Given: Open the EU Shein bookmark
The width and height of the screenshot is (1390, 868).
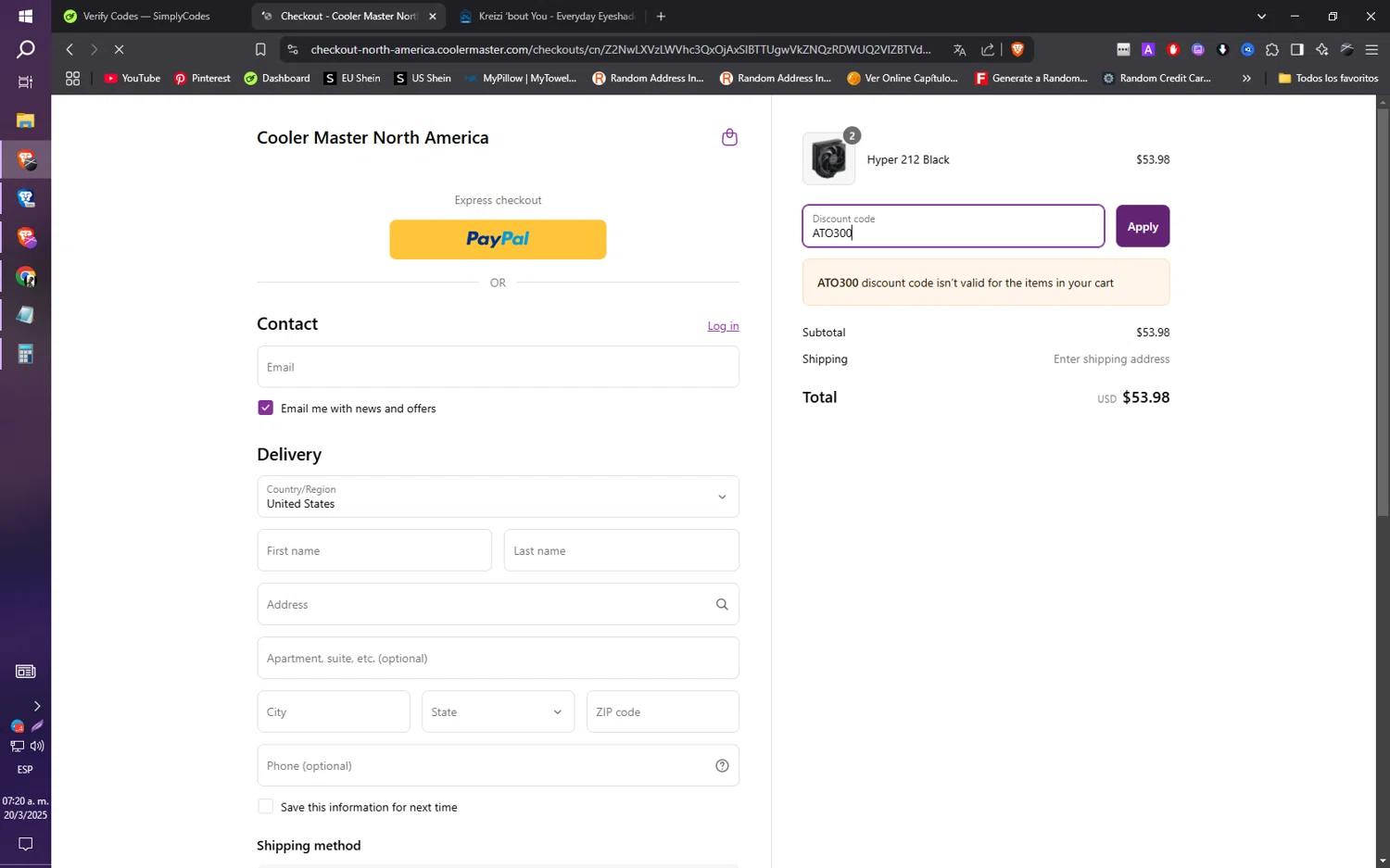Looking at the screenshot, I should point(352,79).
